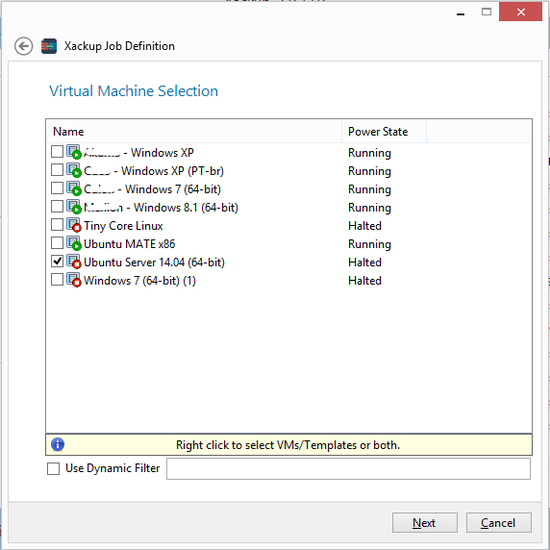Tick the Tiny Core Linux checkbox

57,224
